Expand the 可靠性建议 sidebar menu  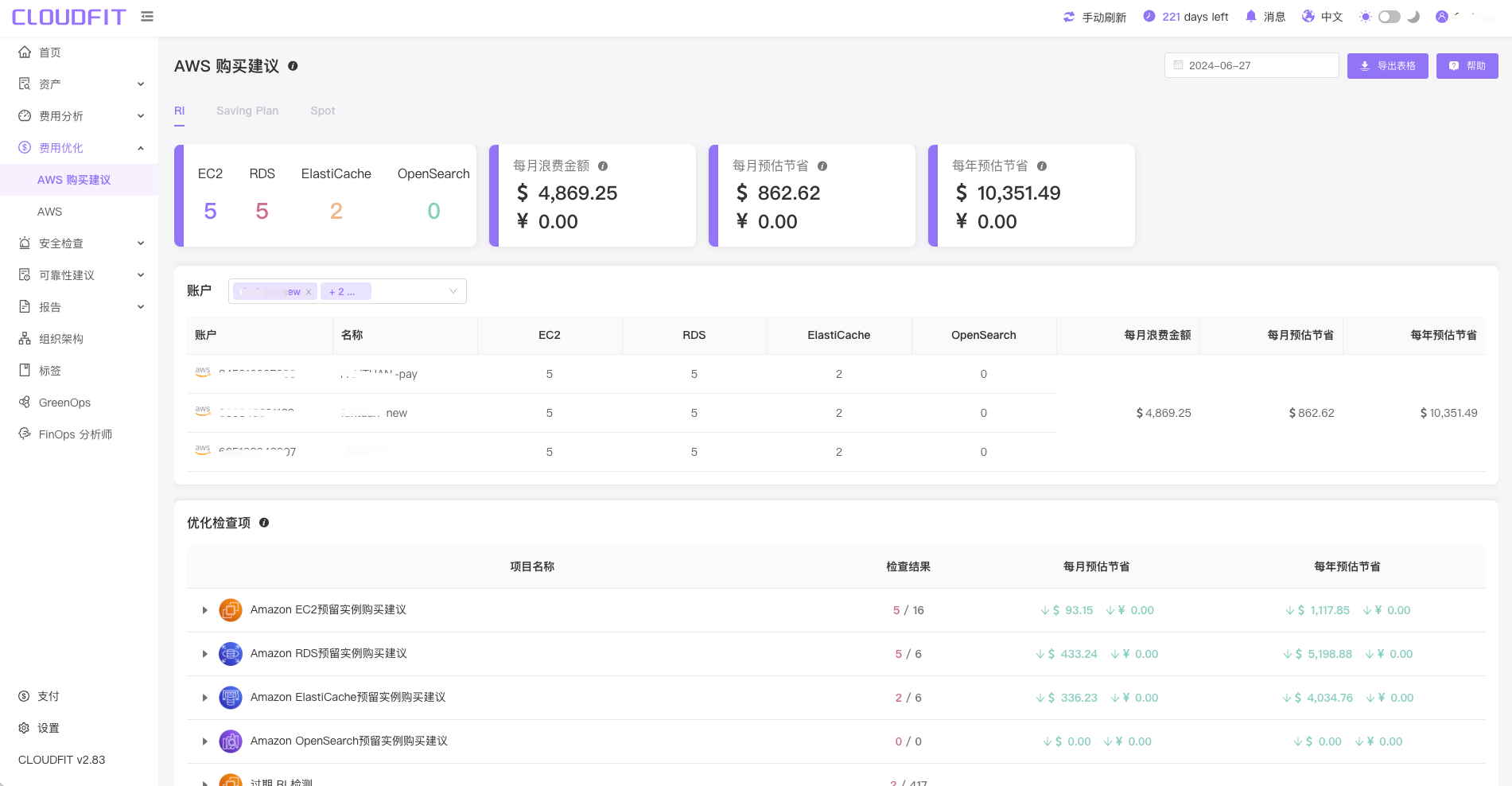point(80,275)
